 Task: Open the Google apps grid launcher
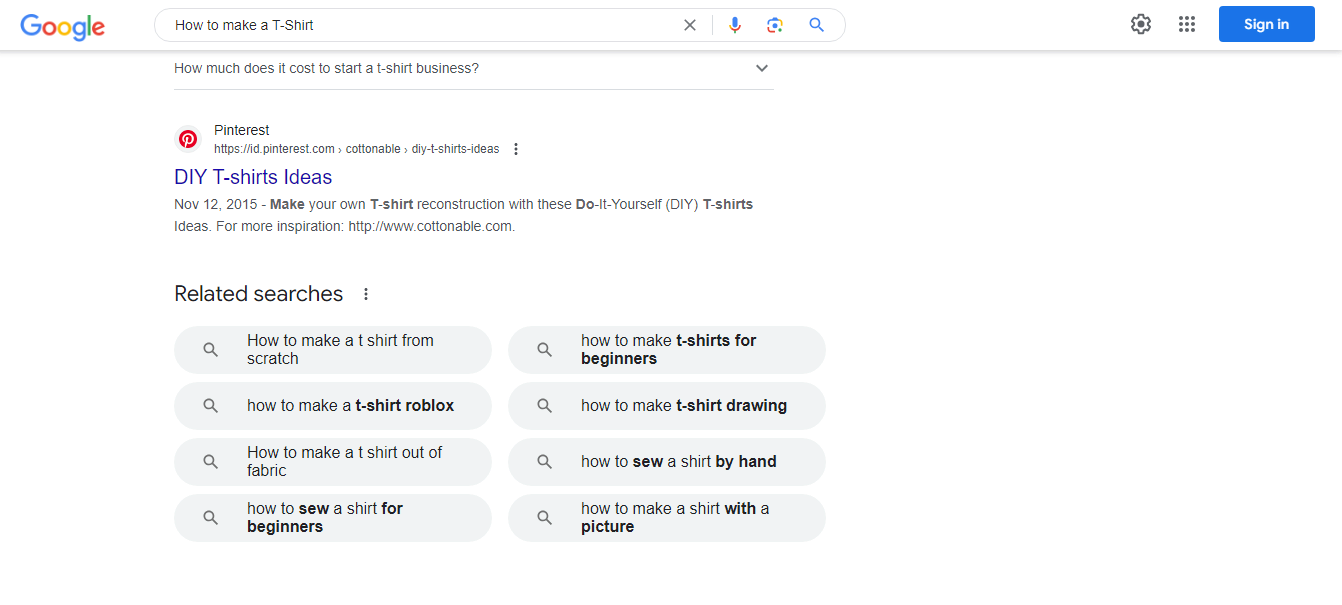pyautogui.click(x=1187, y=23)
